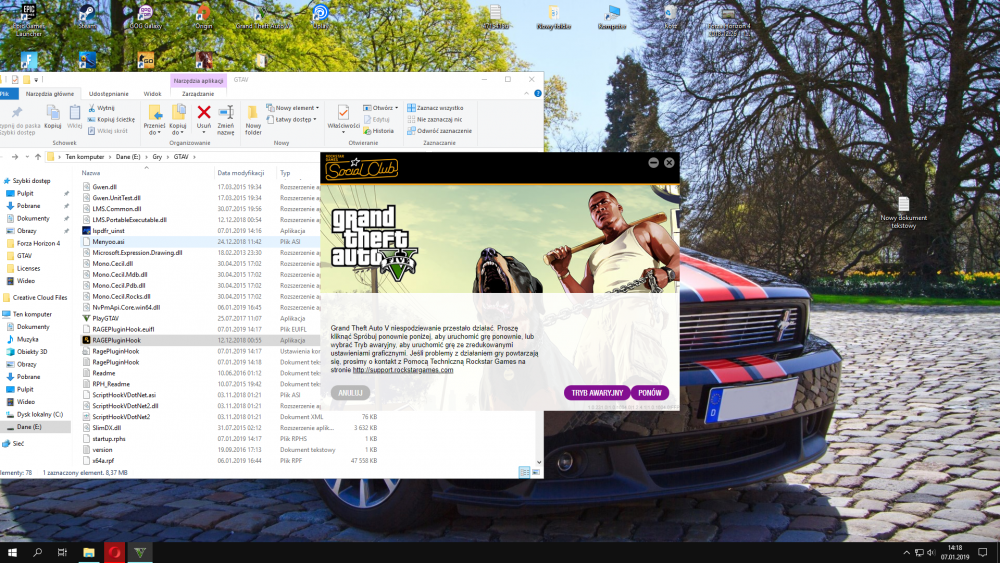1000x563 pixels.
Task: Click the Historia button in the ribbon
Action: pos(378,131)
